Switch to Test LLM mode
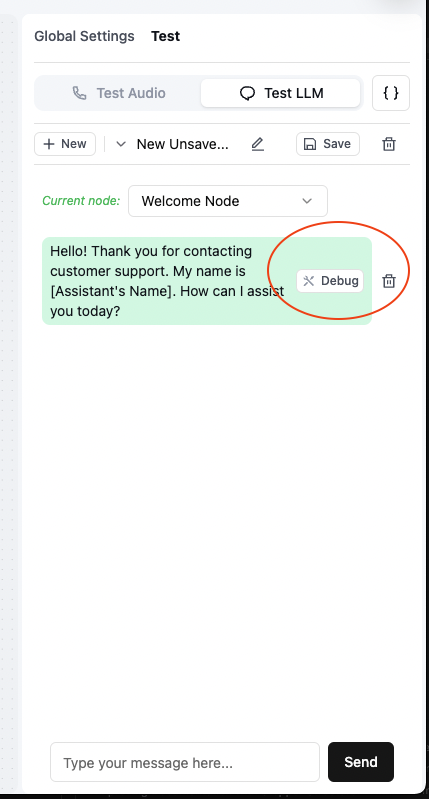 click(x=281, y=93)
